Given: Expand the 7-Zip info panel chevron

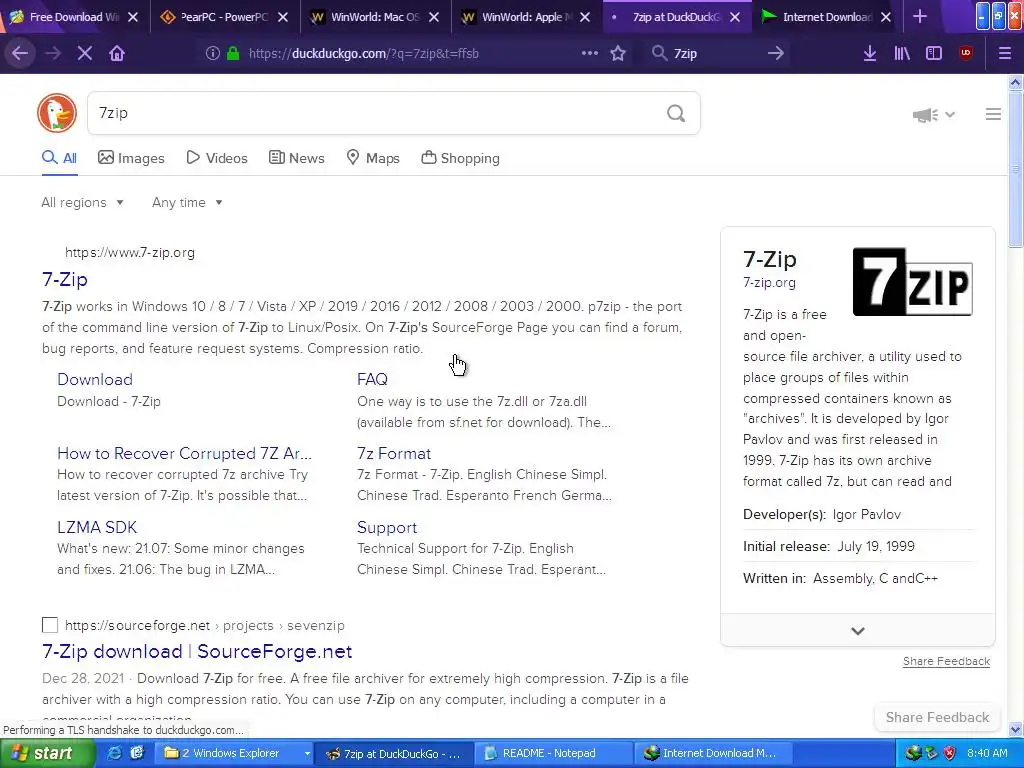Looking at the screenshot, I should pyautogui.click(x=857, y=631).
